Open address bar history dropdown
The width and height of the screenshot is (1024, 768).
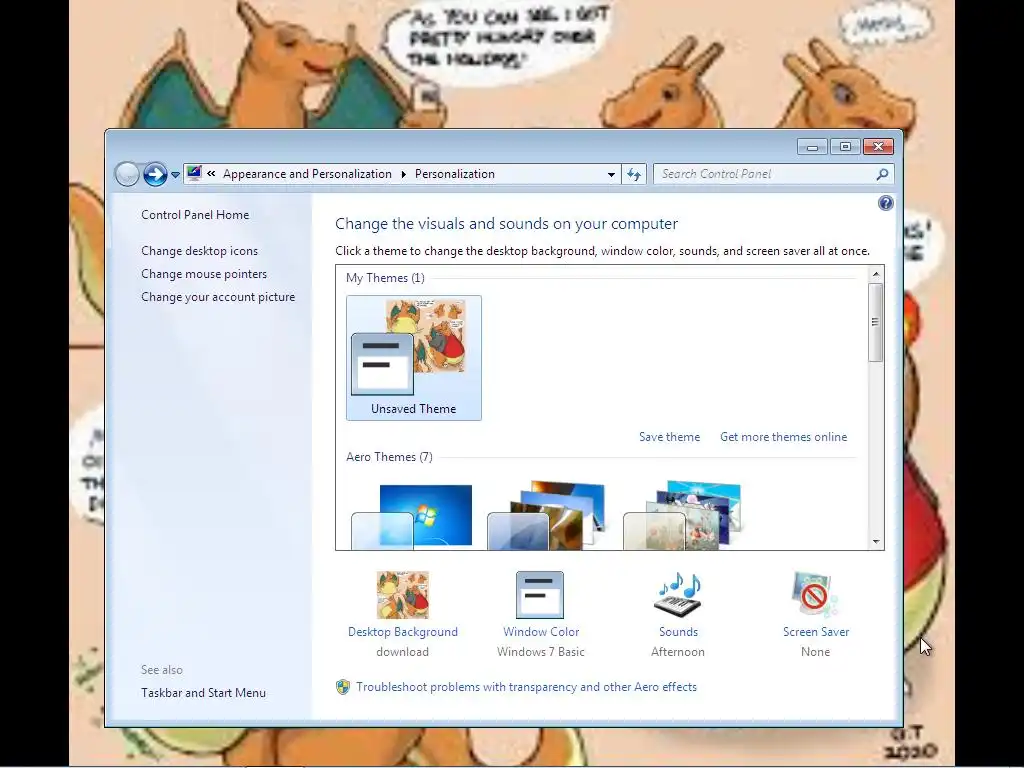[611, 174]
